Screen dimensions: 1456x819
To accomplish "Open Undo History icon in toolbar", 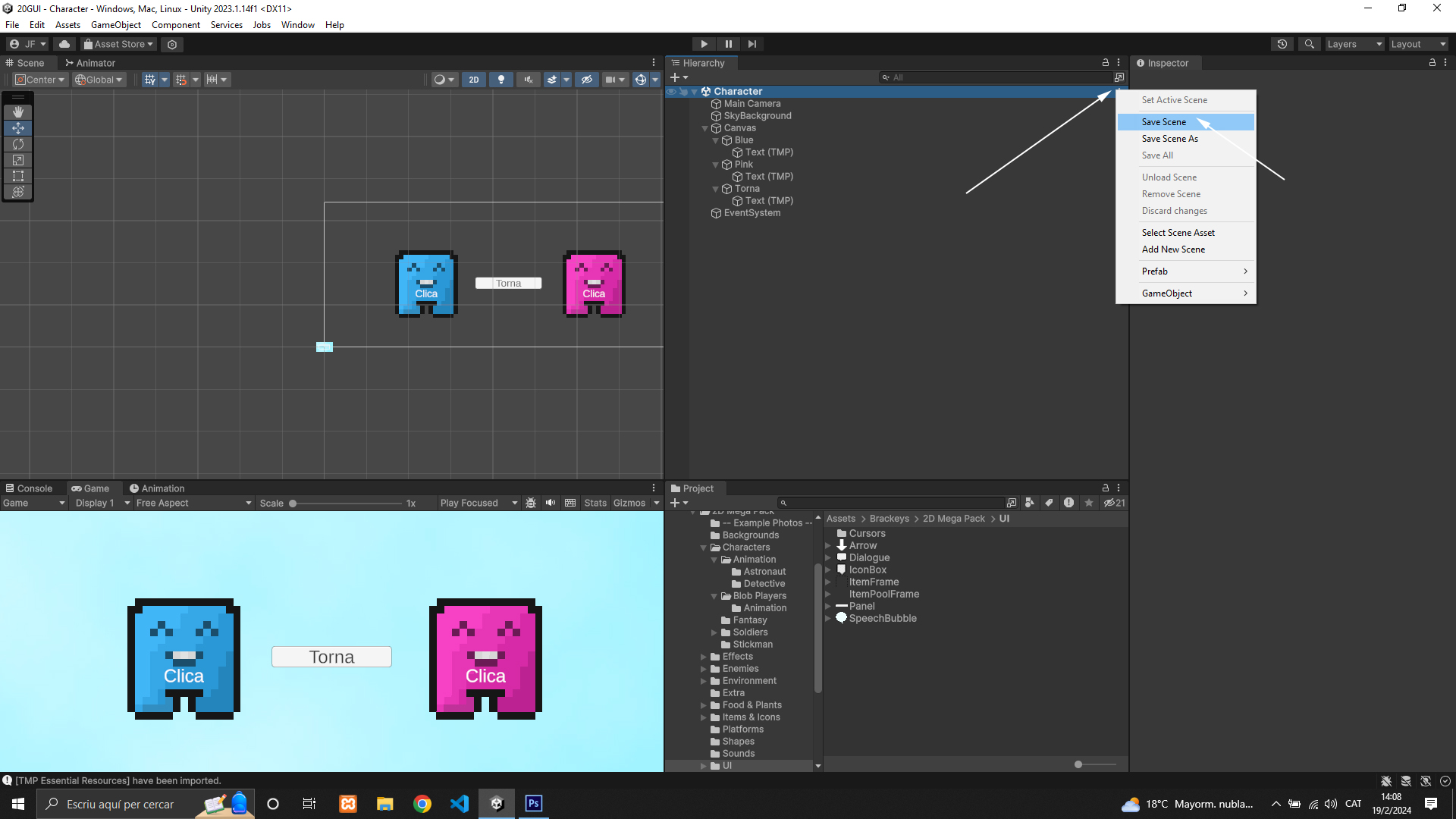I will click(x=1282, y=44).
